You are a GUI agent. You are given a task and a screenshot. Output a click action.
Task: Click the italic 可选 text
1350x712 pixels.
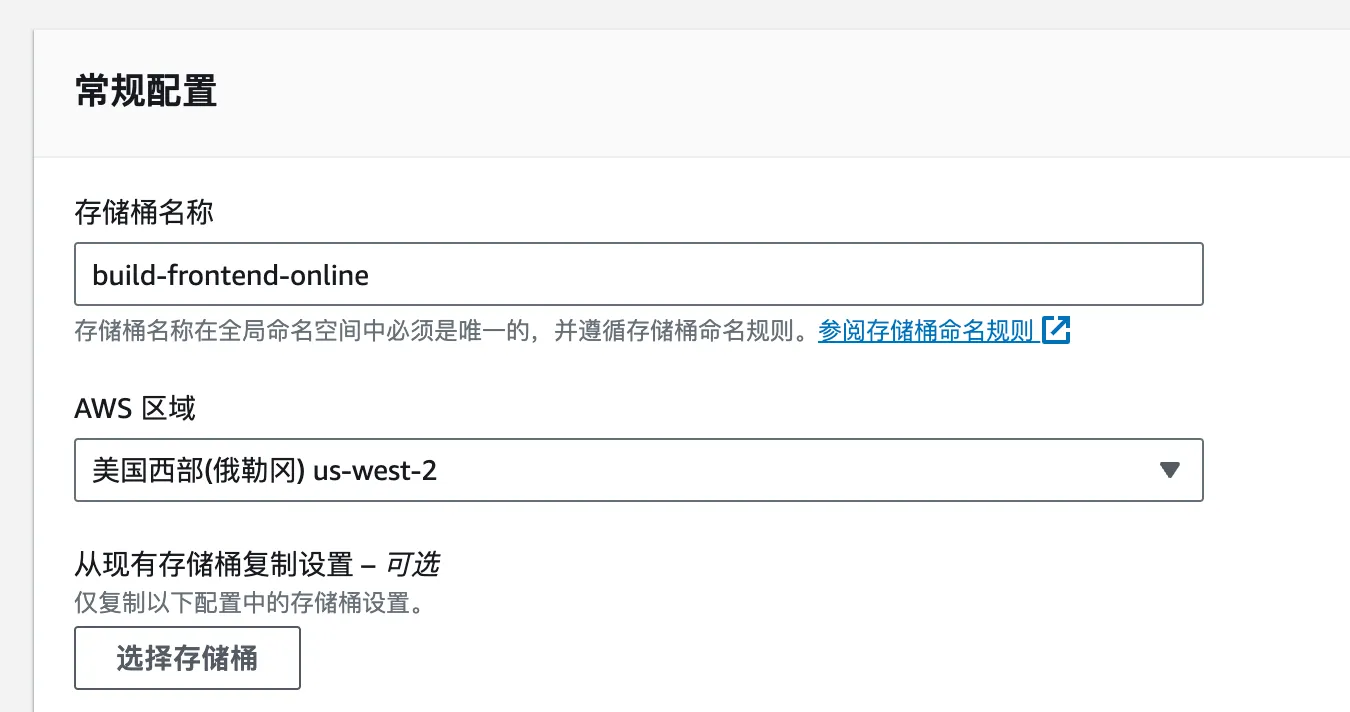coord(413,565)
